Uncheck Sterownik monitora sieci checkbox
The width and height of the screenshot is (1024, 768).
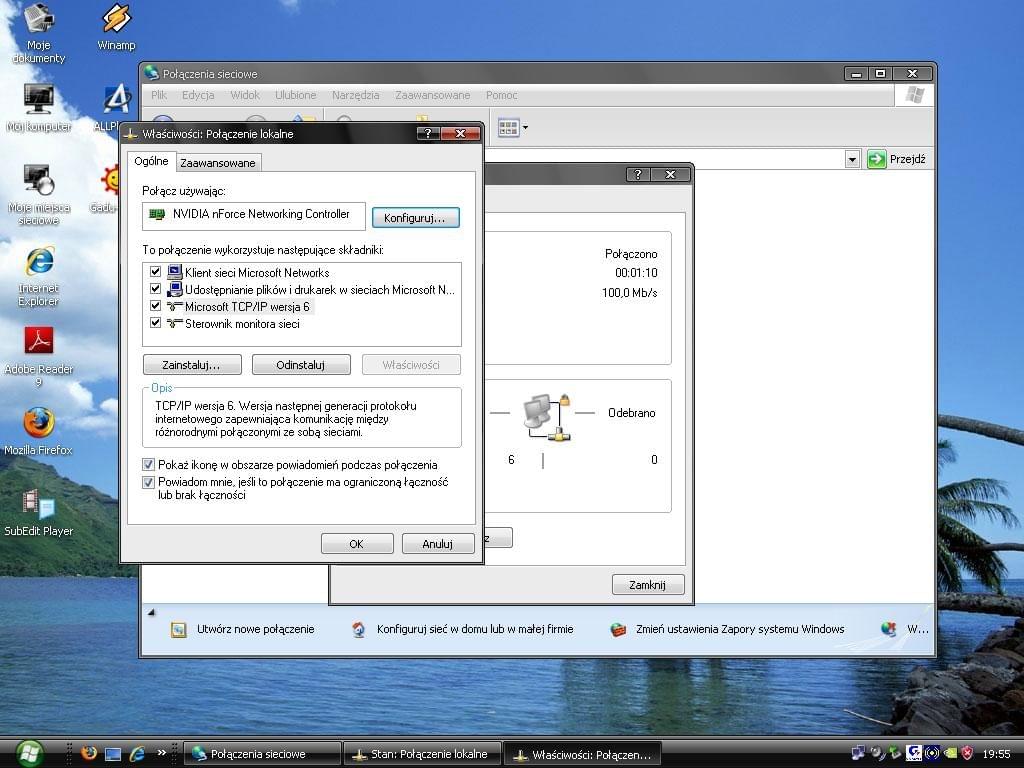click(155, 323)
